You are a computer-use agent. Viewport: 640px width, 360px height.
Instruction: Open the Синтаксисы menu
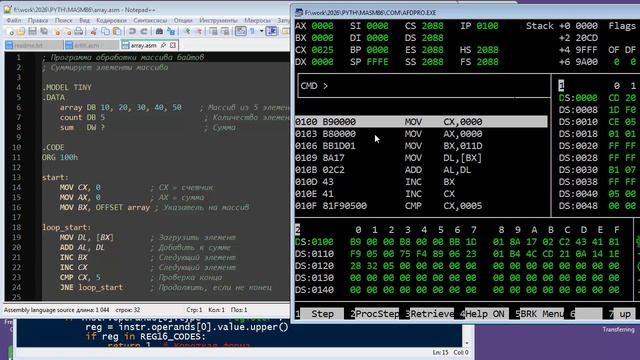150,20
